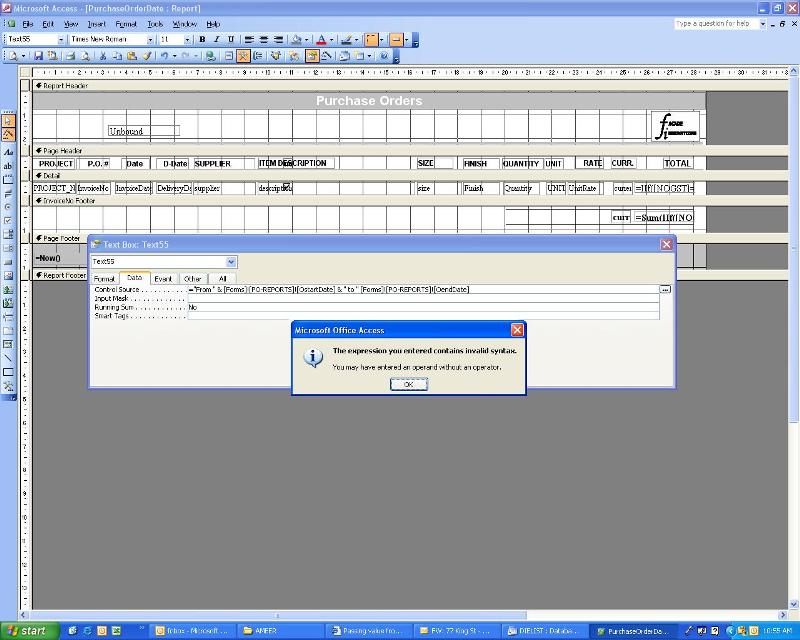Click the AutoFormat toolbar icon
800x640 pixels.
[276, 56]
